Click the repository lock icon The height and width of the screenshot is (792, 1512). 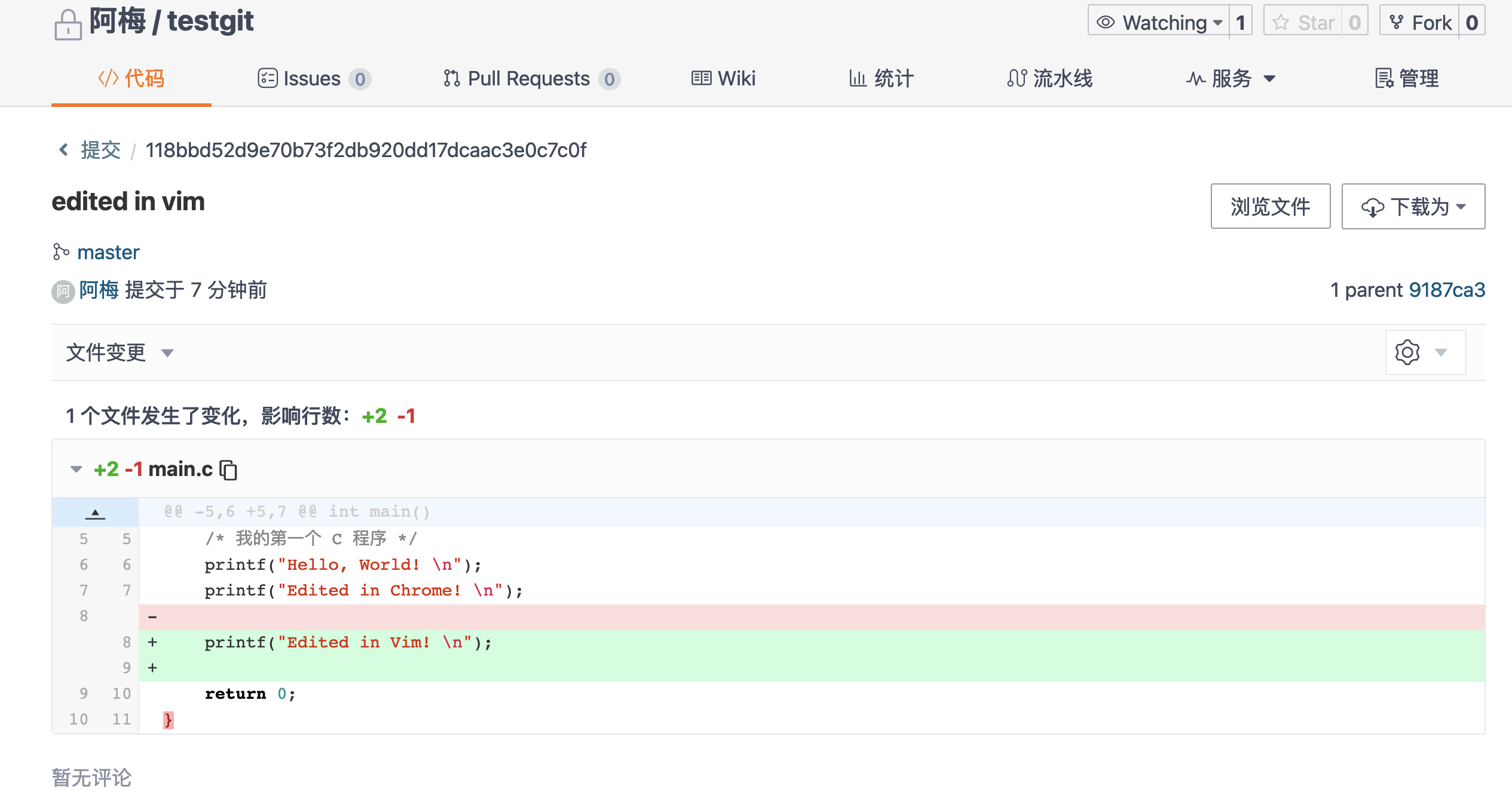pyautogui.click(x=68, y=25)
